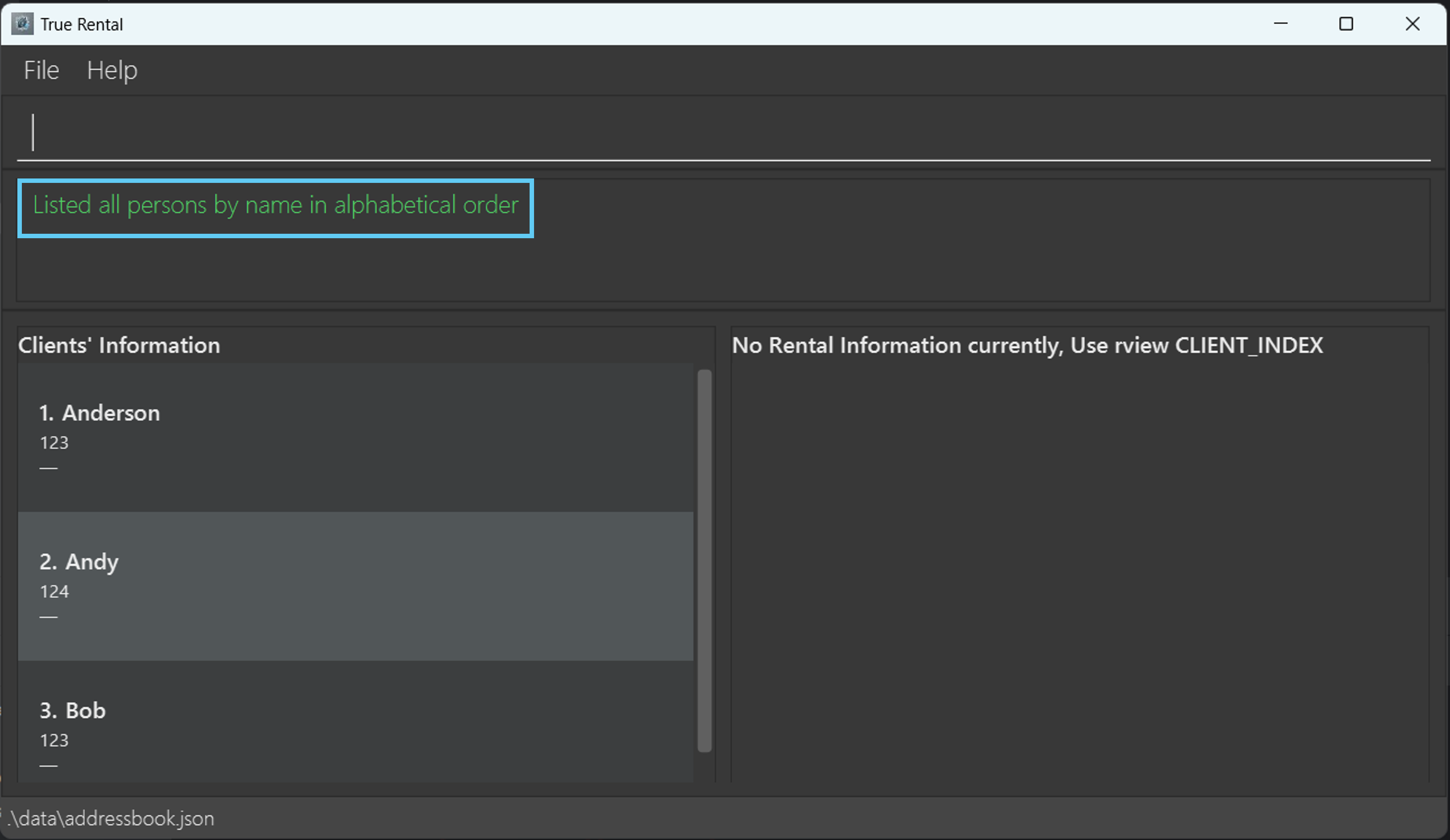
Task: Minimize the True Rental window
Action: click(x=1280, y=24)
